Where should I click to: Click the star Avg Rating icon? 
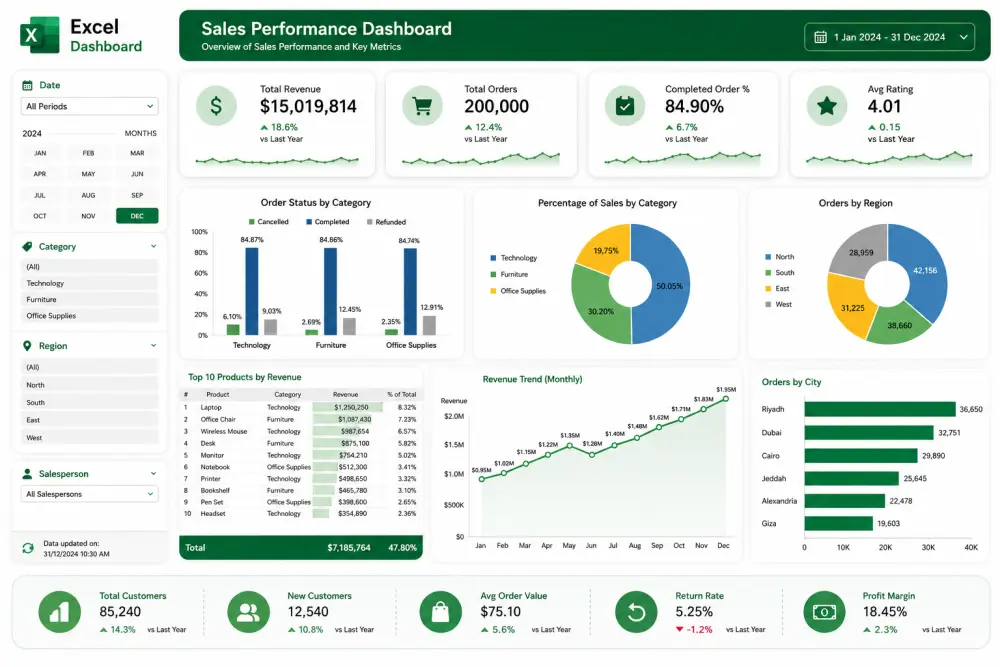(x=827, y=105)
